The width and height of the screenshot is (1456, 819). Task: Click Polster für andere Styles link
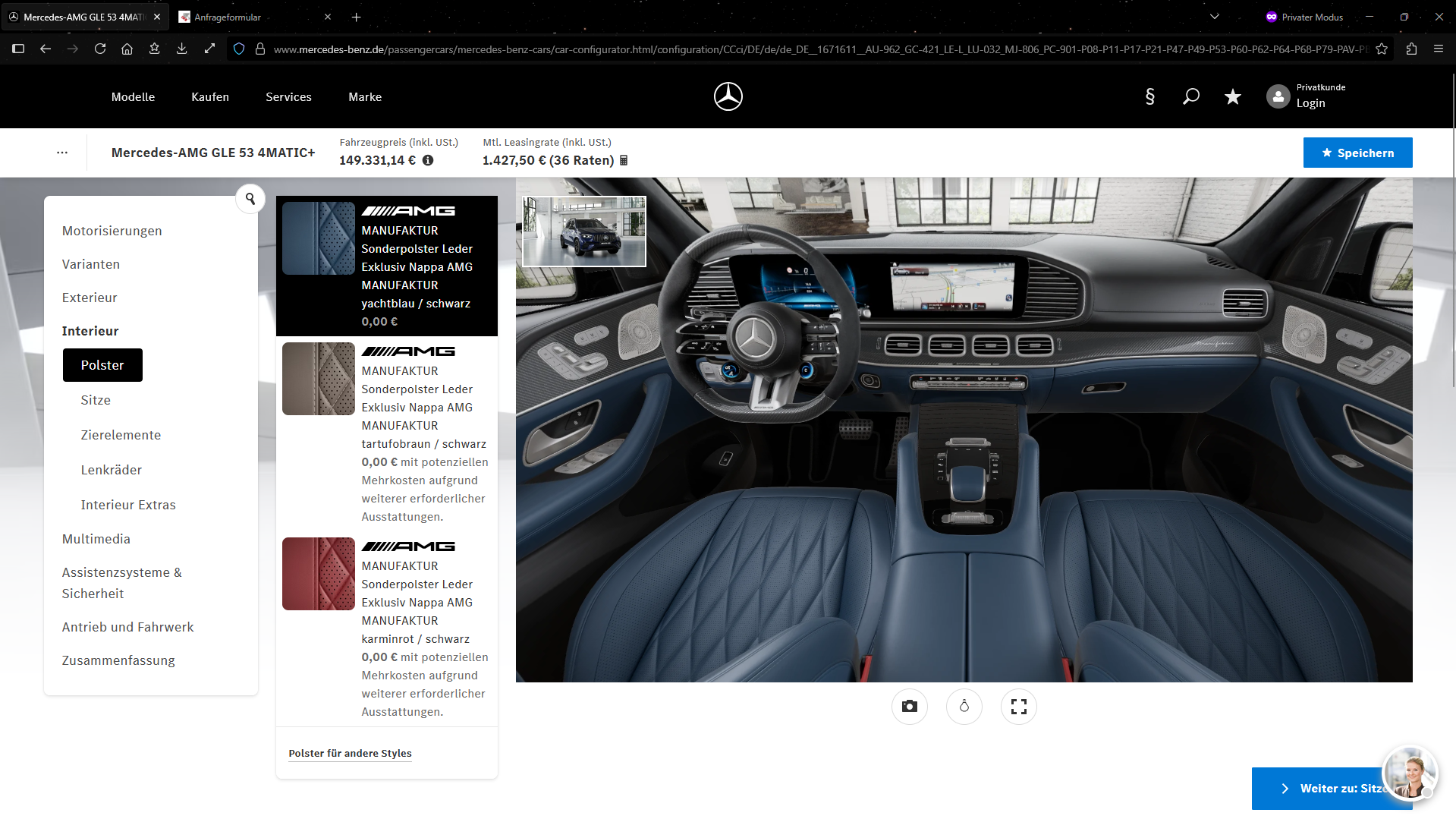click(350, 753)
